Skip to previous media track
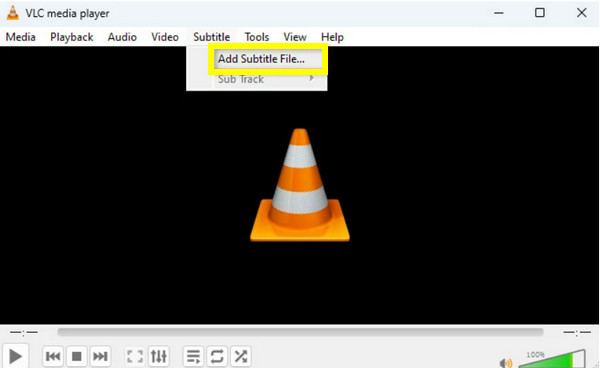Viewport: 600px width, 368px height. (52, 357)
